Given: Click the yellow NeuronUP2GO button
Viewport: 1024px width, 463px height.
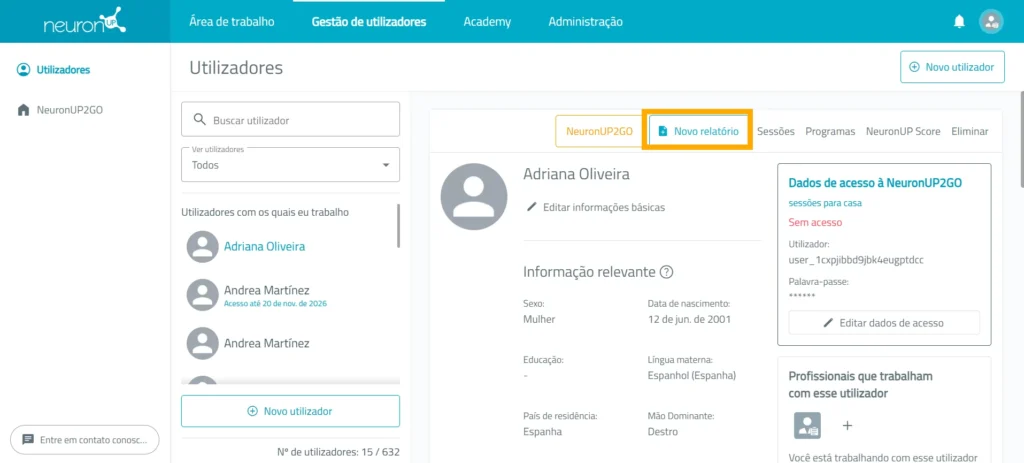Looking at the screenshot, I should (600, 131).
